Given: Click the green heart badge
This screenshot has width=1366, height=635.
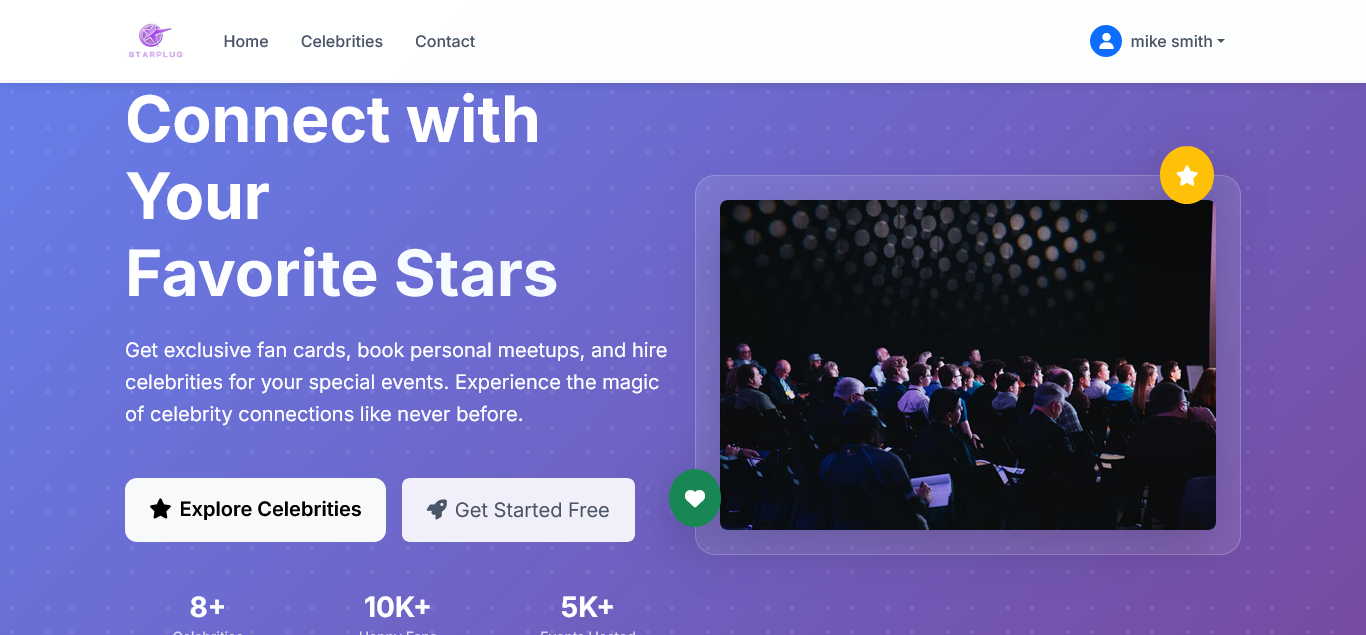Looking at the screenshot, I should click(x=695, y=498).
